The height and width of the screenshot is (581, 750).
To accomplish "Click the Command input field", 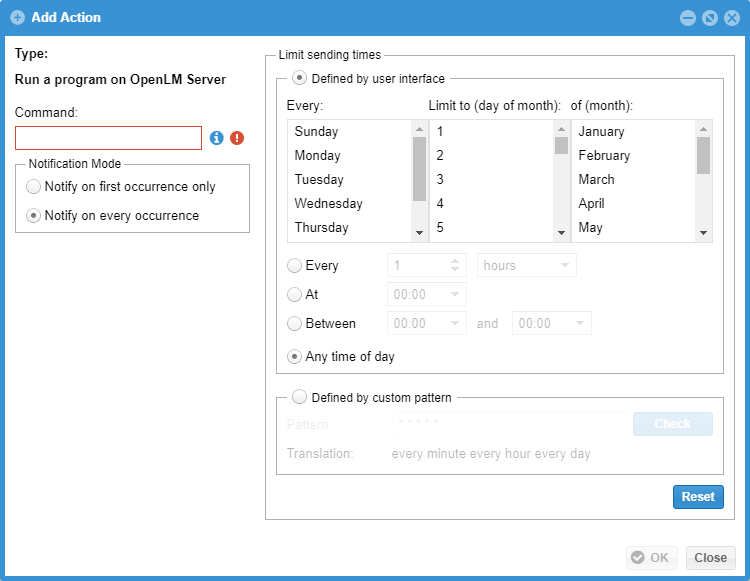I will tap(108, 138).
